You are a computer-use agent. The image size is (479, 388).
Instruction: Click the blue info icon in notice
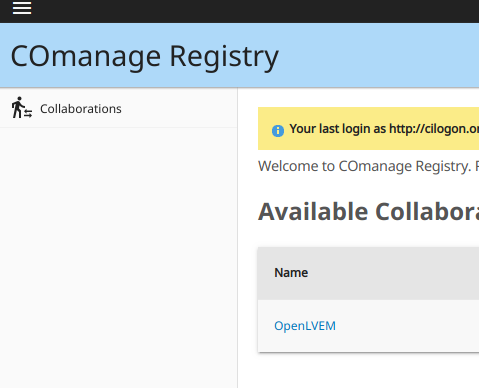[278, 131]
